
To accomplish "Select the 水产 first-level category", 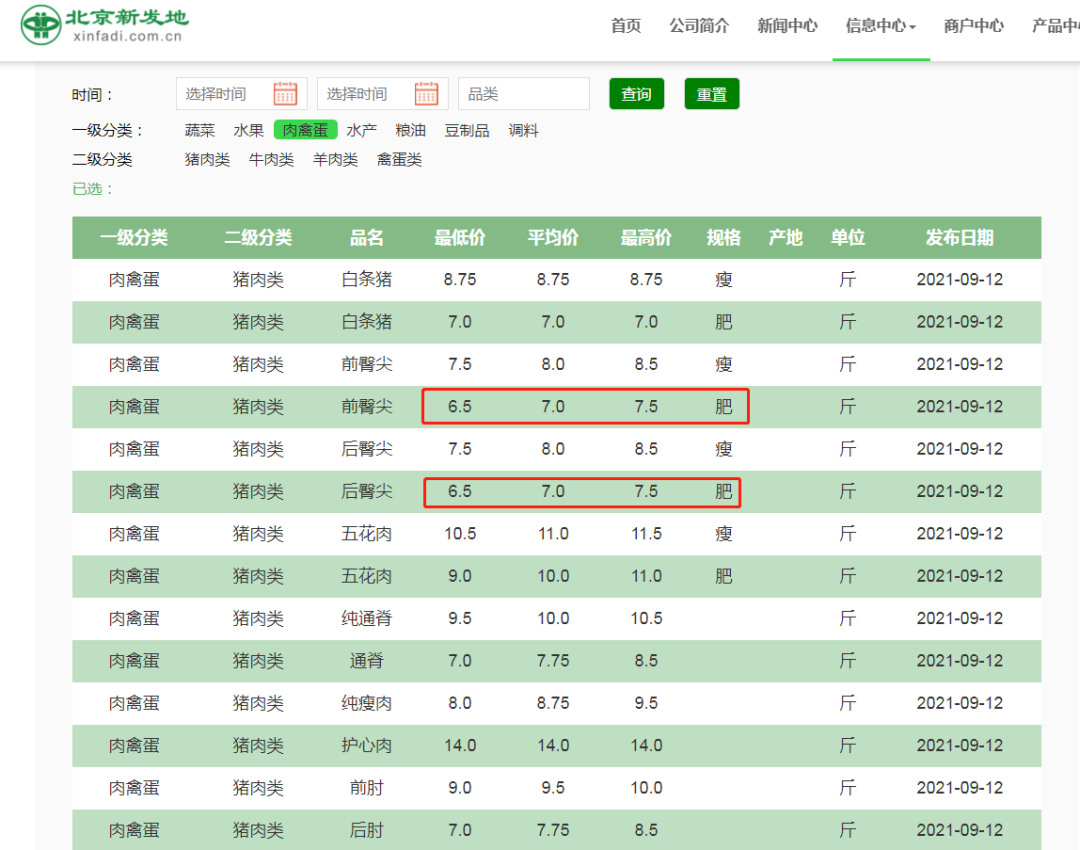I will coord(362,130).
